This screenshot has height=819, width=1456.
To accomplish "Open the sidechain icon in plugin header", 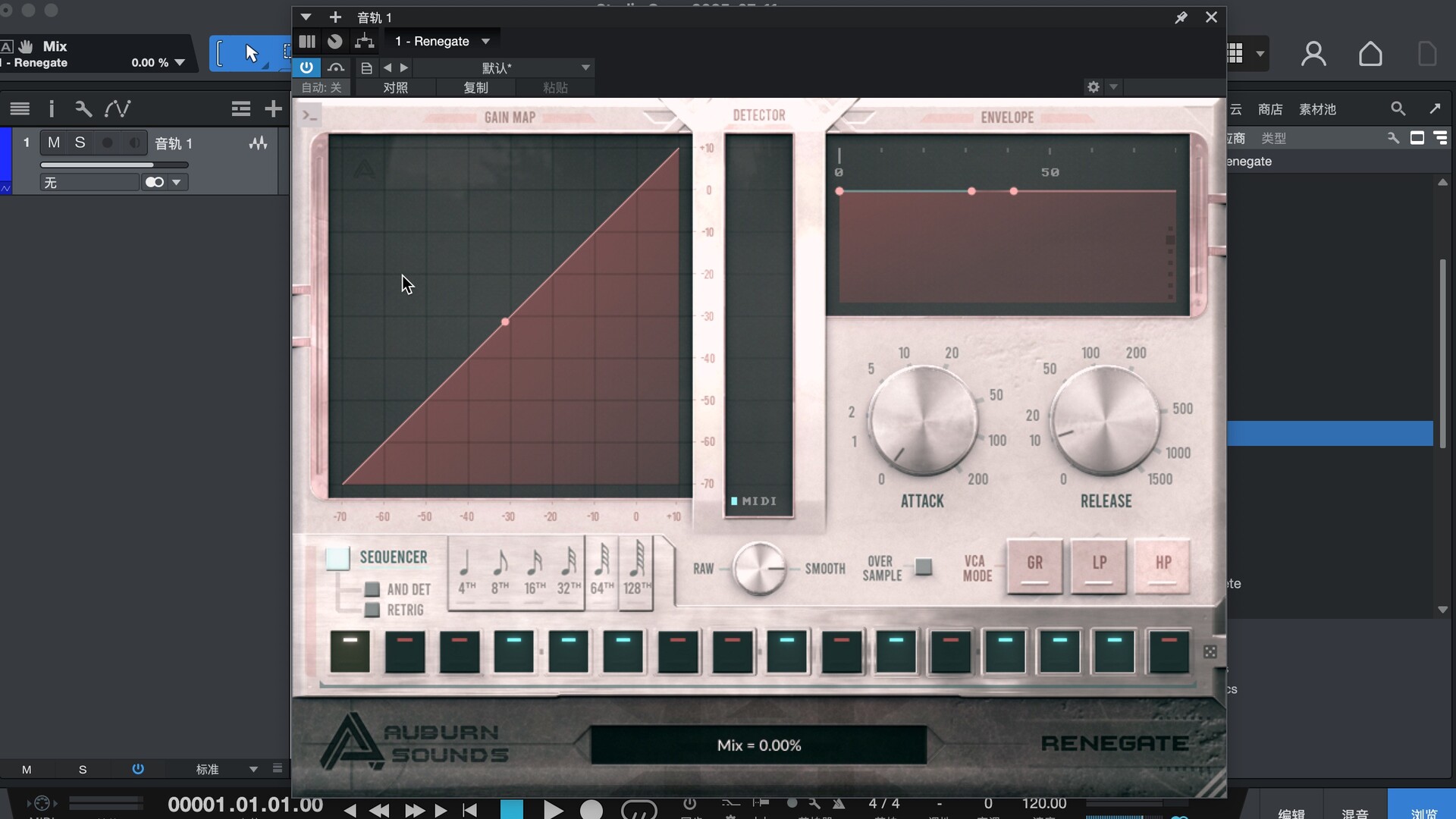I will click(x=336, y=67).
